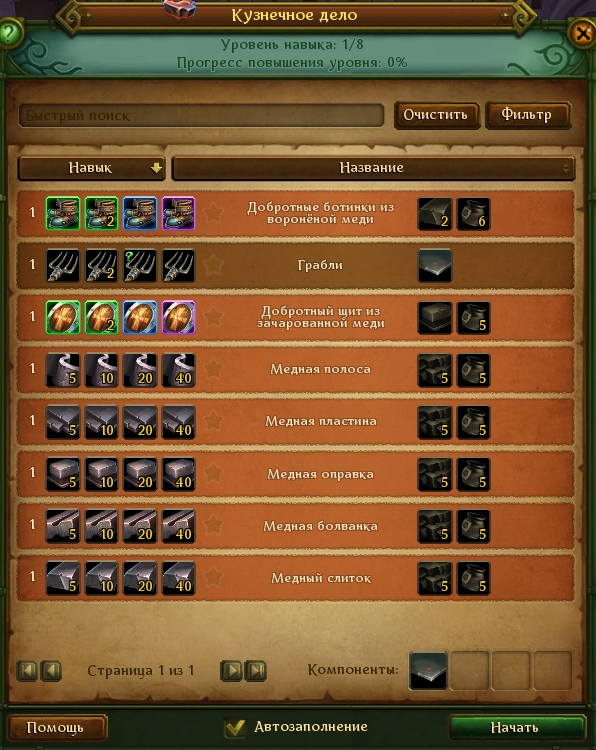The image size is (596, 750).
Task: Sort recipes by the Навык column
Action: (91, 168)
